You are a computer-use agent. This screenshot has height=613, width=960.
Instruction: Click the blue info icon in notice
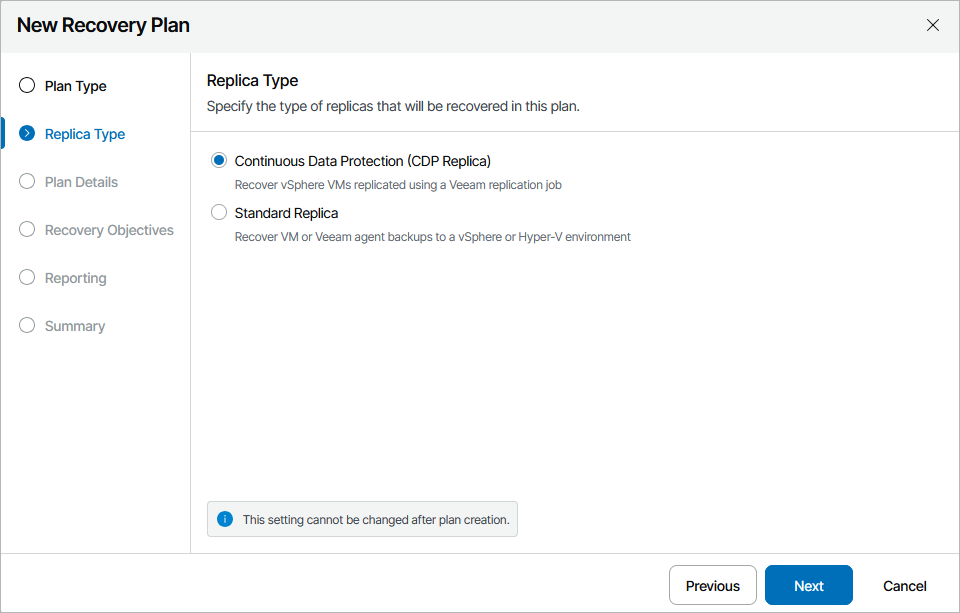[x=225, y=520]
